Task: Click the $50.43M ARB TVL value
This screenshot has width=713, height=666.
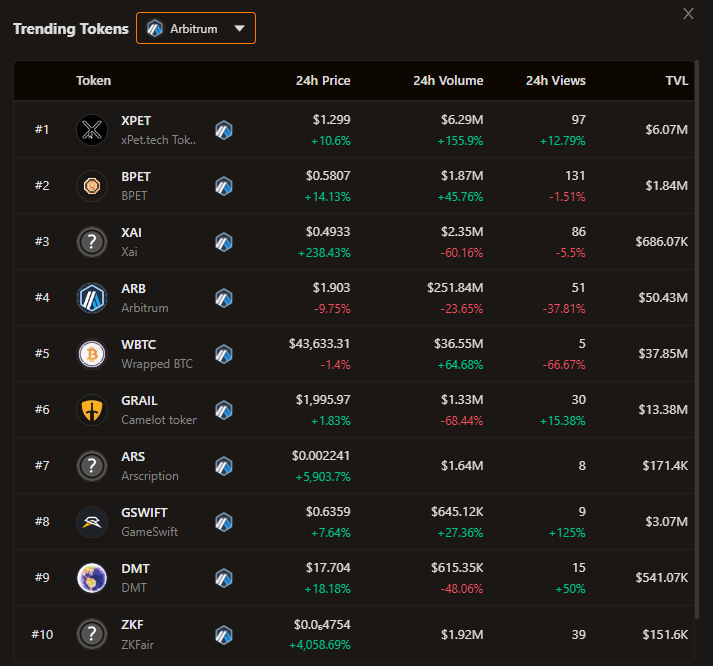Action: [663, 298]
